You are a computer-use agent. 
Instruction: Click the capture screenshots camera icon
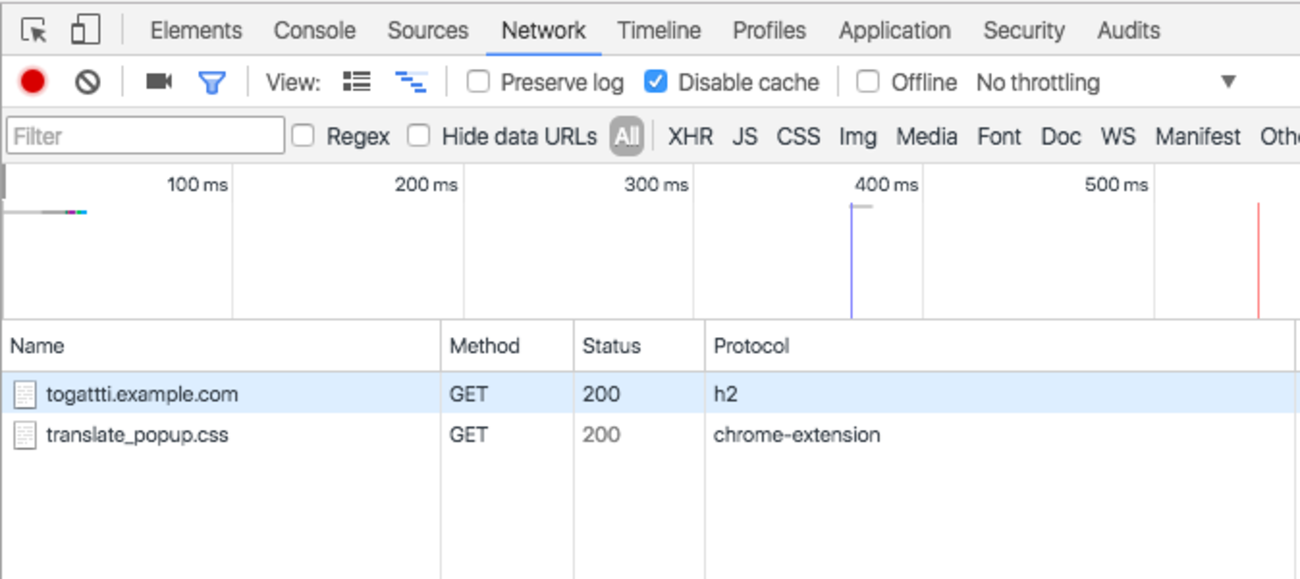click(x=159, y=82)
